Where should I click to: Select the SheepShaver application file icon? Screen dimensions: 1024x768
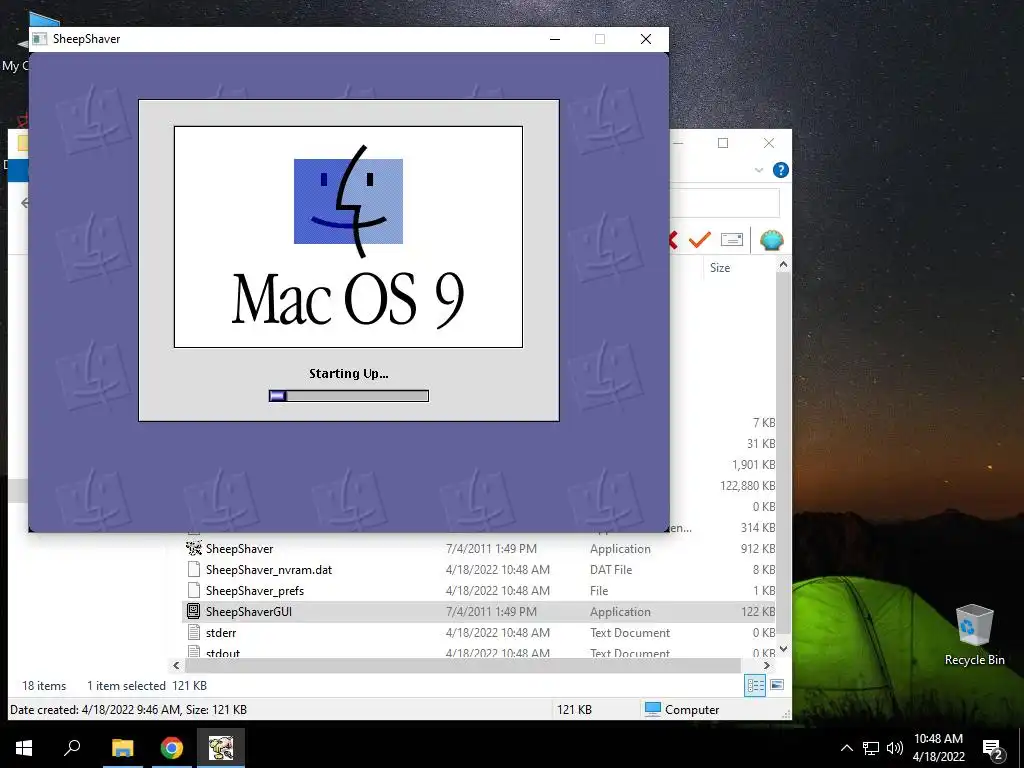(193, 548)
